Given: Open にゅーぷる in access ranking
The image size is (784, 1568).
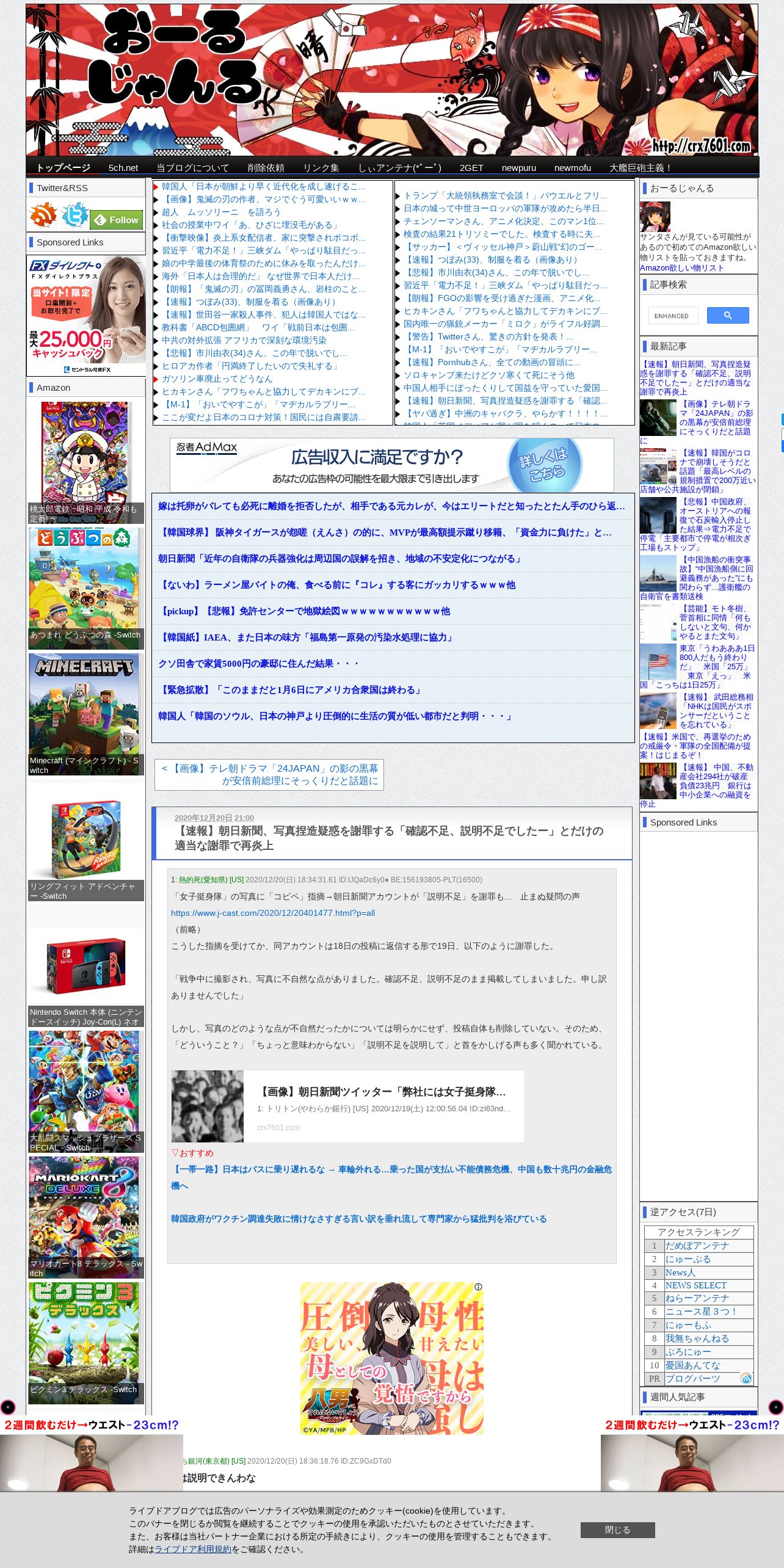Looking at the screenshot, I should click(688, 1259).
